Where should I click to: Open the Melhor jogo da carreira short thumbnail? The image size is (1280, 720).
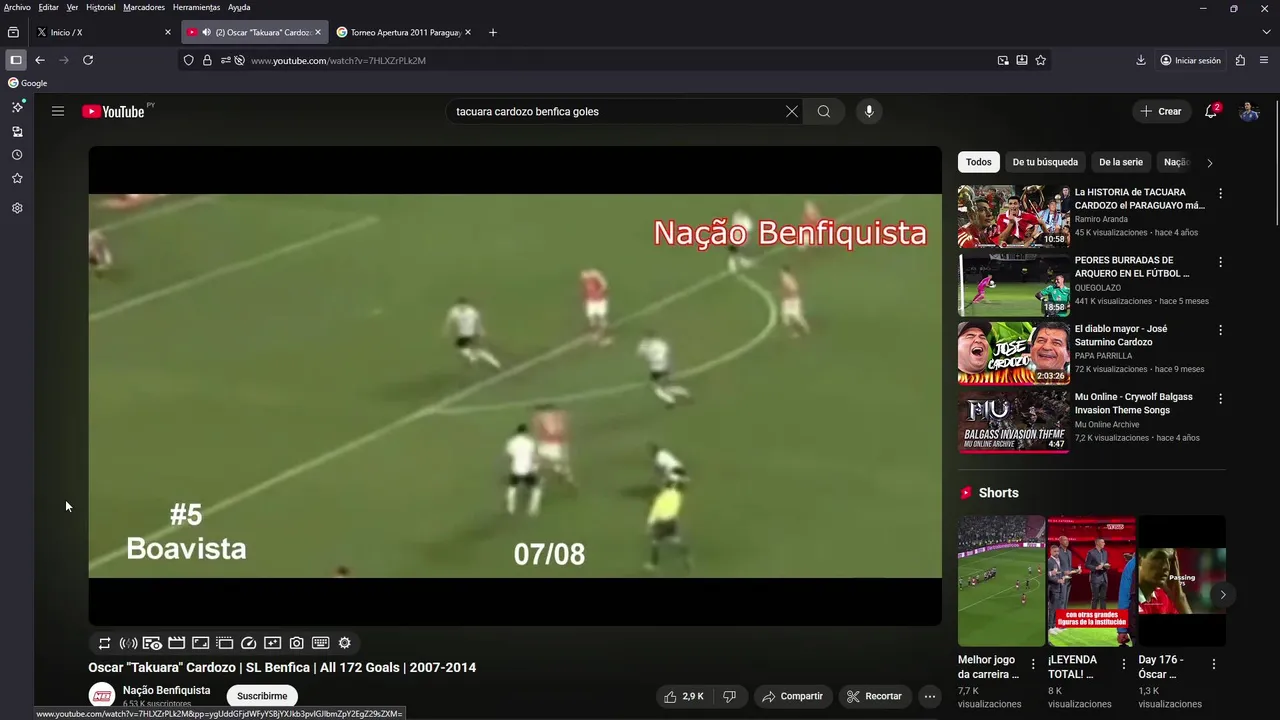tap(1001, 581)
